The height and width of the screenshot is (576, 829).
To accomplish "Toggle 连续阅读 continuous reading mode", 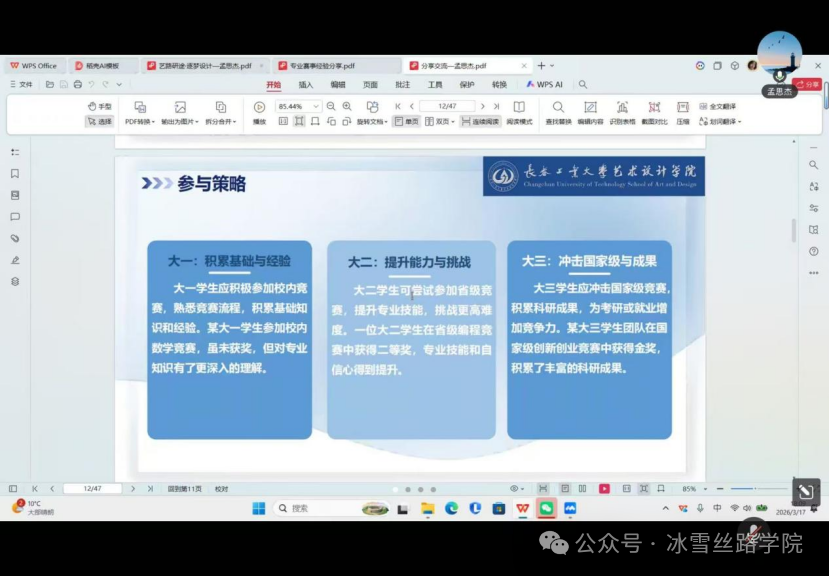I will (x=480, y=122).
